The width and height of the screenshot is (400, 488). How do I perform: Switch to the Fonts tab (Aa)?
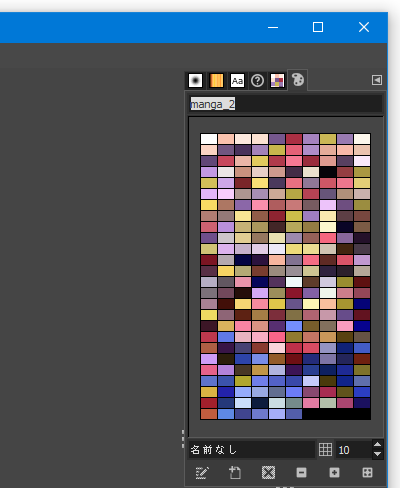pyautogui.click(x=237, y=81)
